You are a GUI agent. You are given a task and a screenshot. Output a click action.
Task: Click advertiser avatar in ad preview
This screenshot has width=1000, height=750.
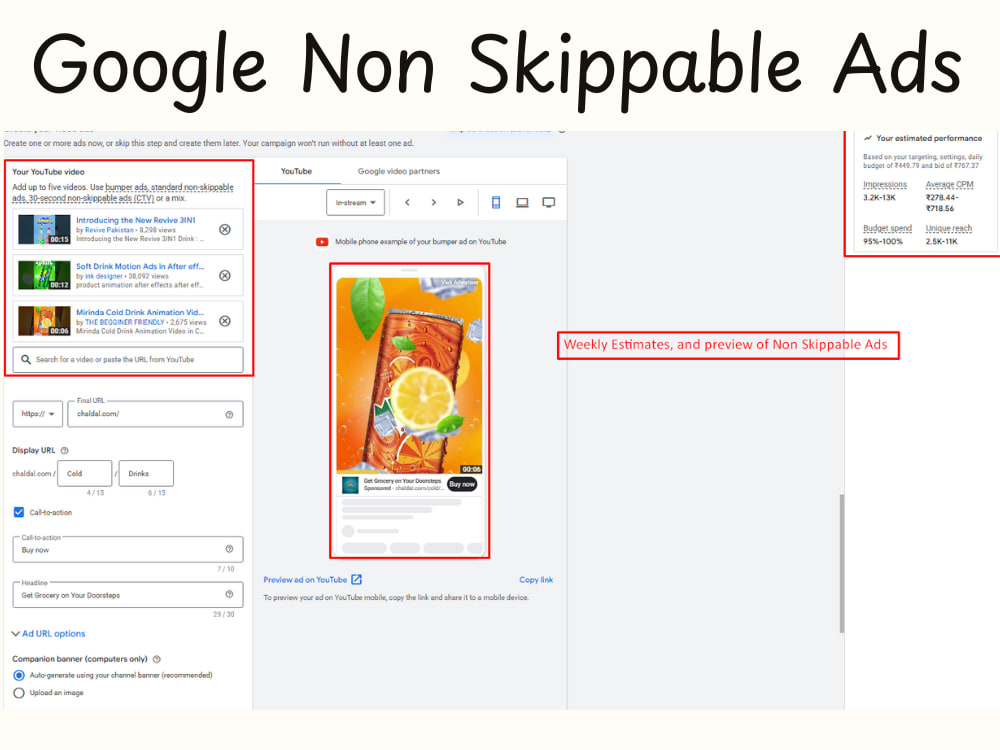[x=350, y=485]
